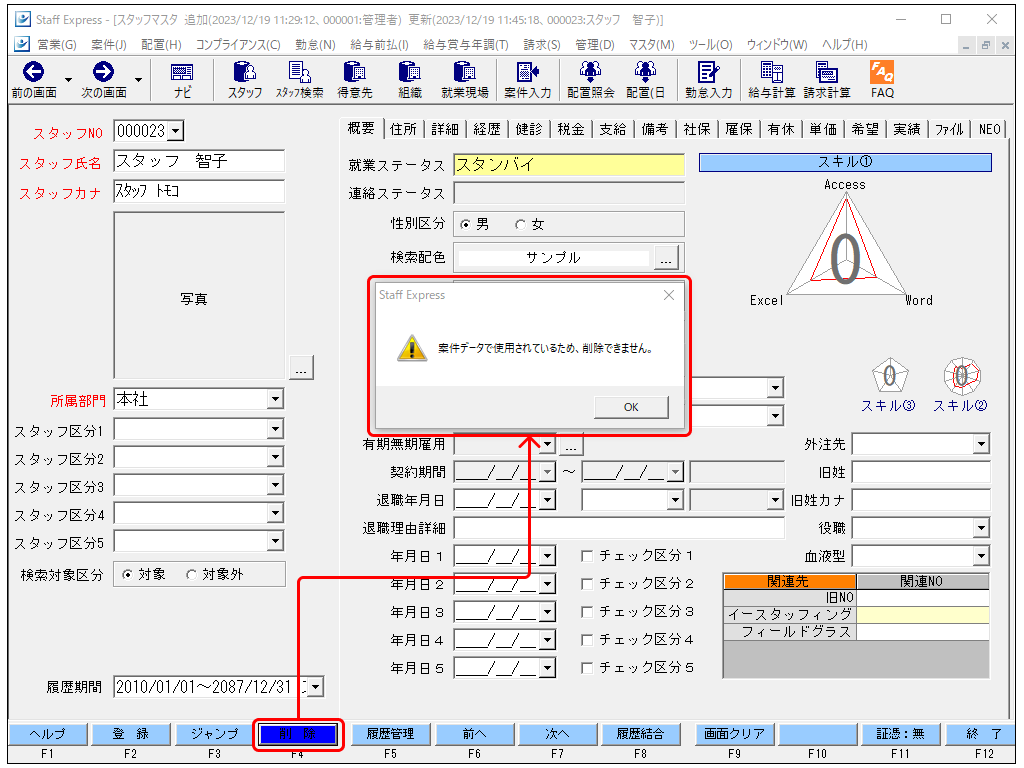Image resolution: width=1024 pixels, height=768 pixels.
Task: Click the 写真 photo placeholder box
Action: pos(199,295)
